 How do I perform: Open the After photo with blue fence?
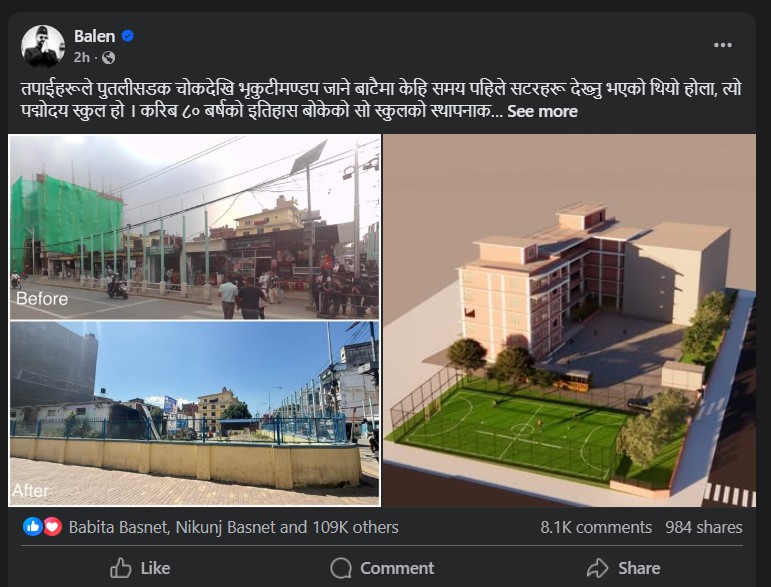[x=195, y=413]
